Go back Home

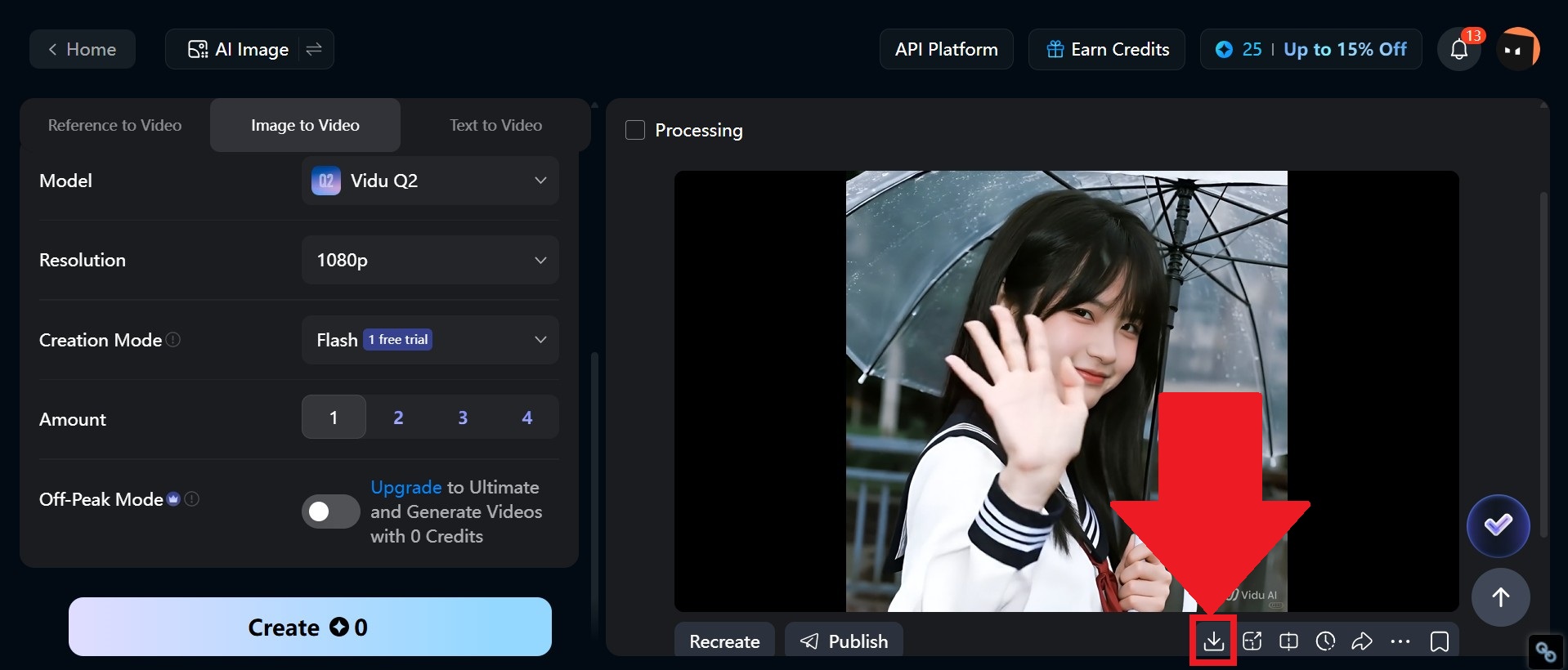point(83,49)
